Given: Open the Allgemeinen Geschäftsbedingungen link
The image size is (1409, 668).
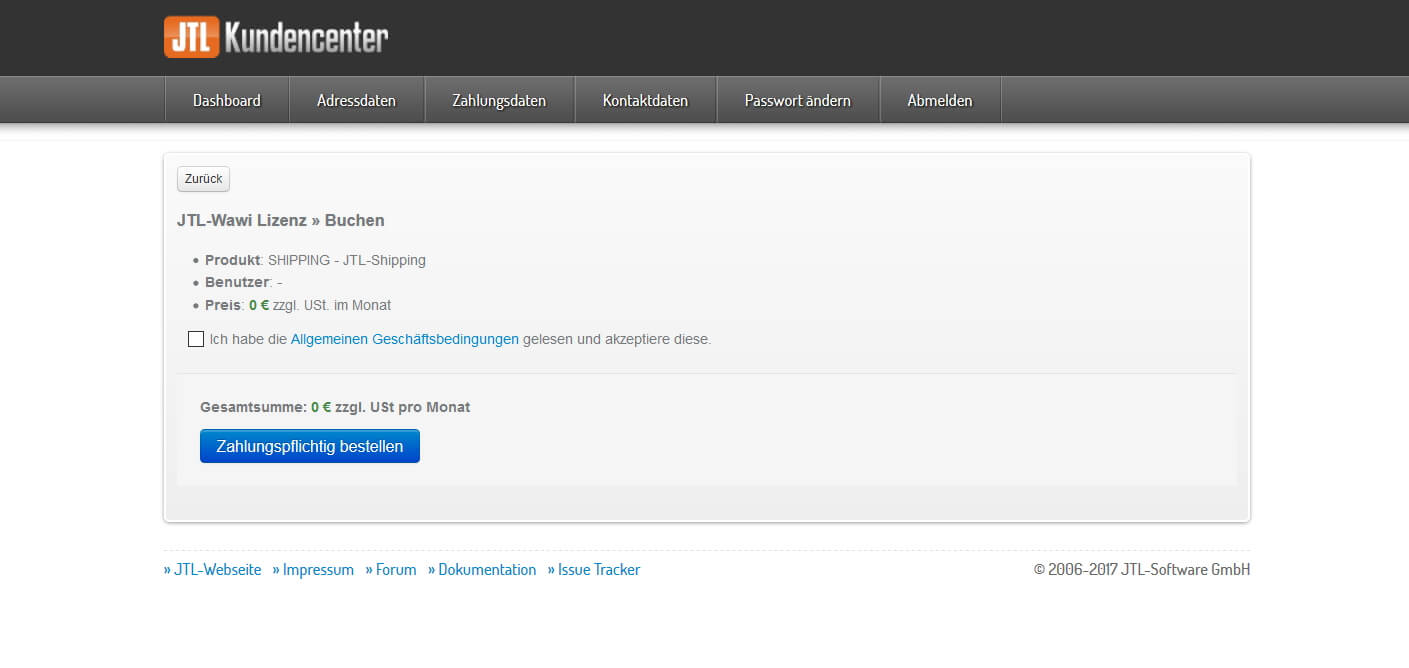Looking at the screenshot, I should [404, 339].
